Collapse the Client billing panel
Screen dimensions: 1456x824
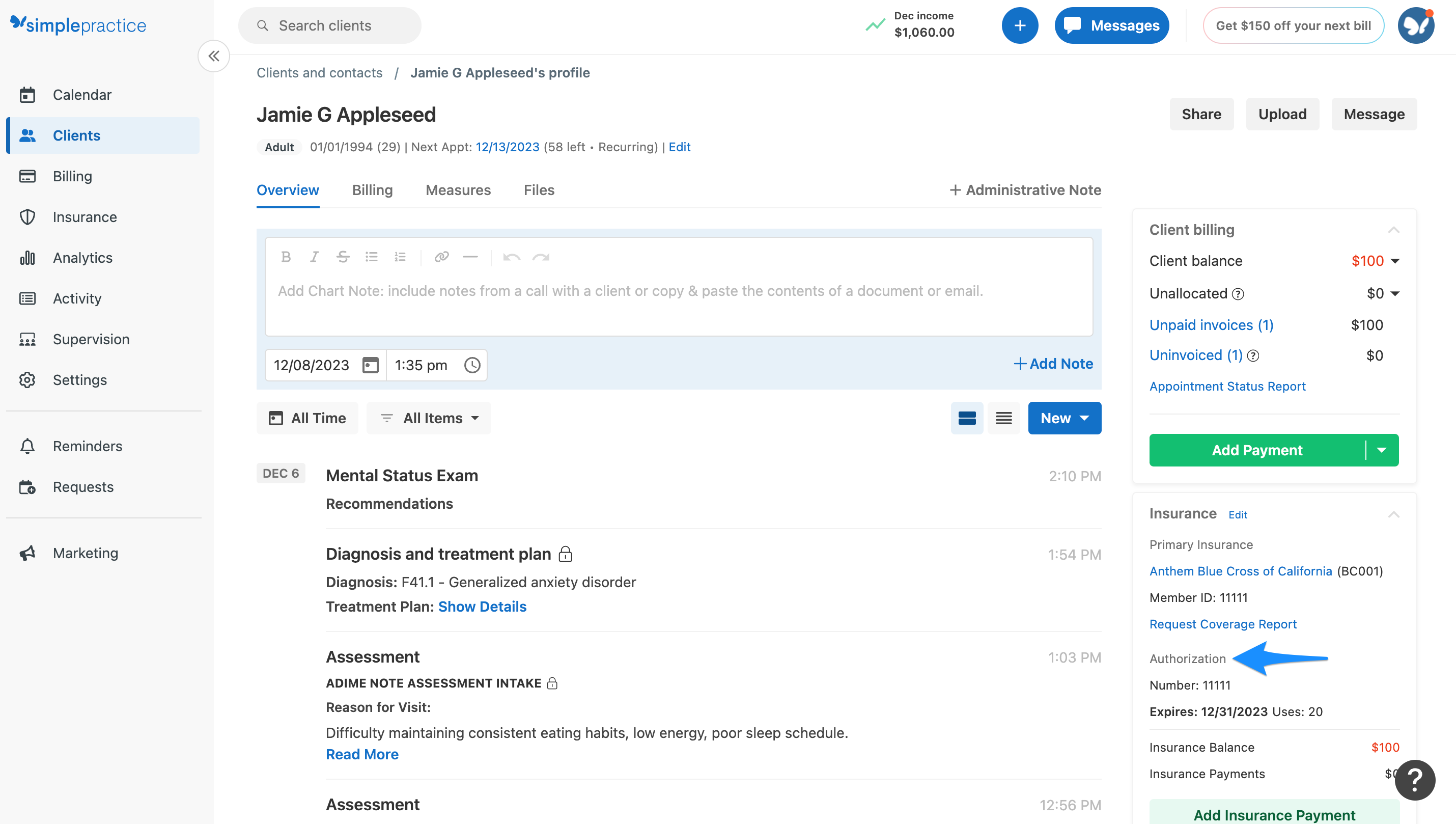pos(1393,230)
